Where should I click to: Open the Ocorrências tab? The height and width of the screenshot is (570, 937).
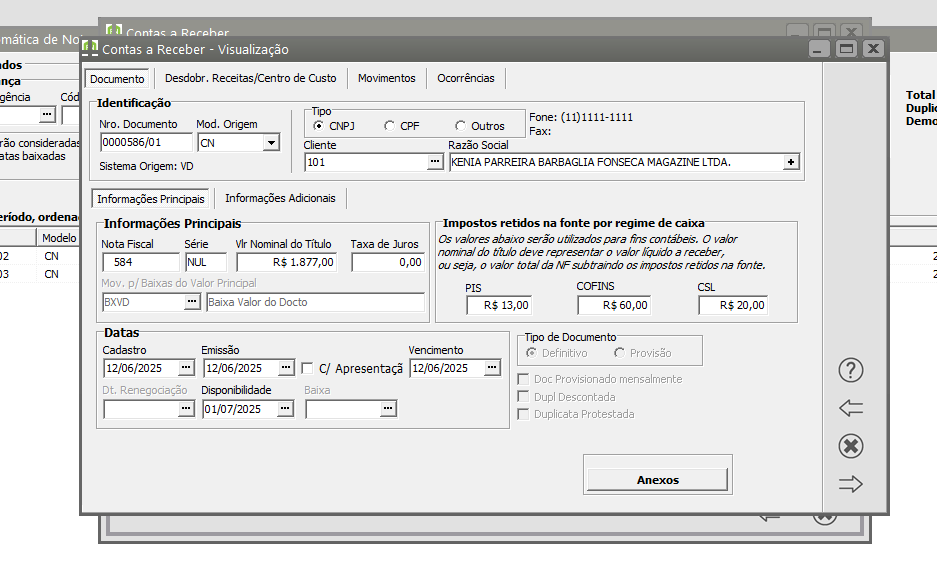(466, 78)
